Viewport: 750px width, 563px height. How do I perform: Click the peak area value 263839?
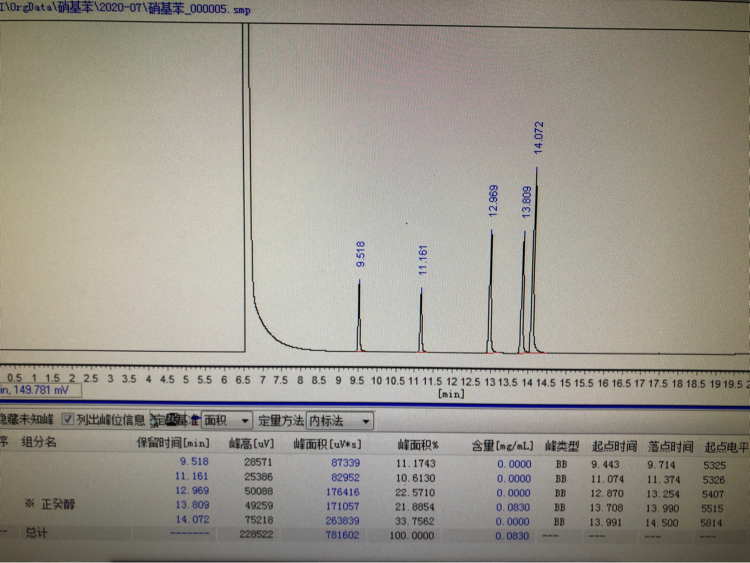pos(342,521)
